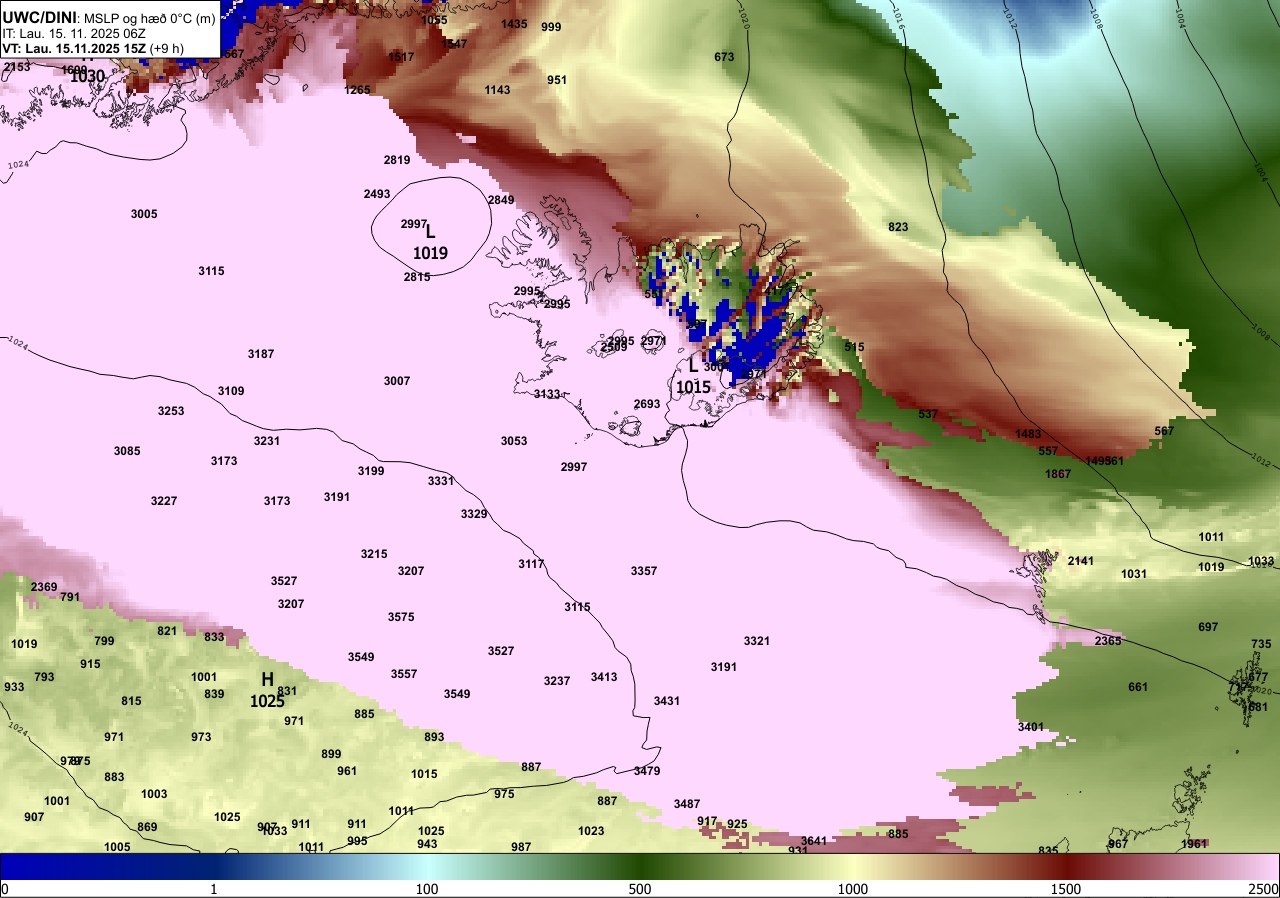Click the dark green 500 region of color scale
The image size is (1280, 898).
click(640, 865)
